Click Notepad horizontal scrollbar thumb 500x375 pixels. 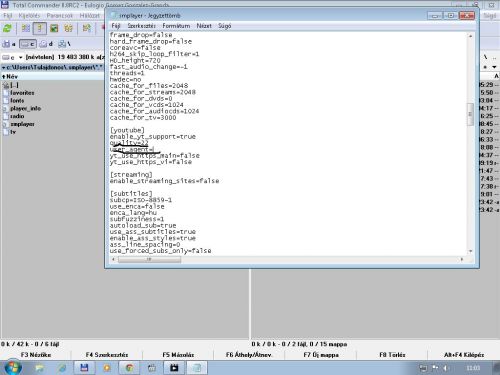[x=149, y=259]
